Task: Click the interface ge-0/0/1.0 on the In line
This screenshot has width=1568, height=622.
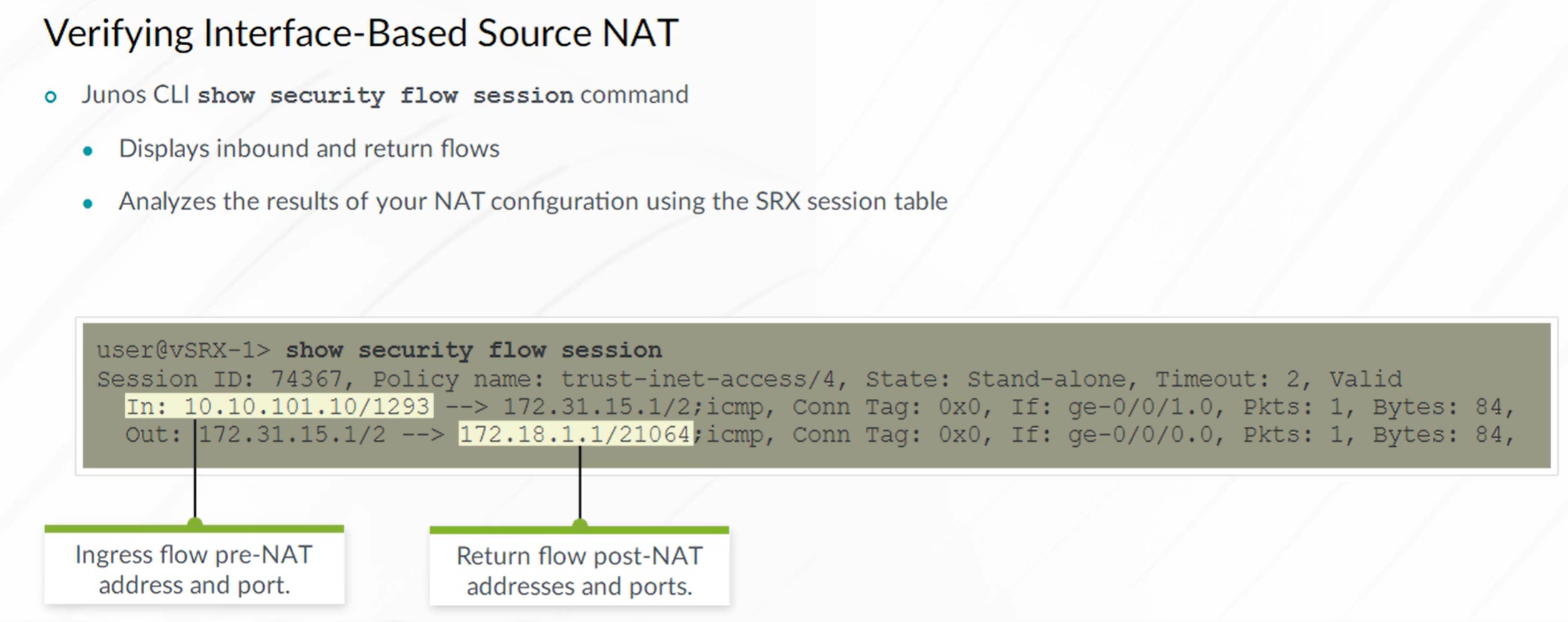Action: (x=1140, y=407)
